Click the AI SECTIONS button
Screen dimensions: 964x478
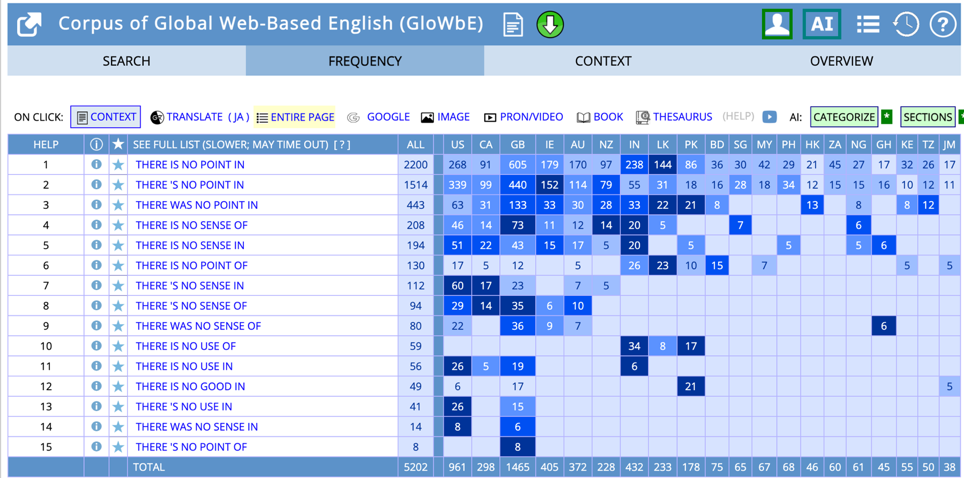click(x=928, y=117)
